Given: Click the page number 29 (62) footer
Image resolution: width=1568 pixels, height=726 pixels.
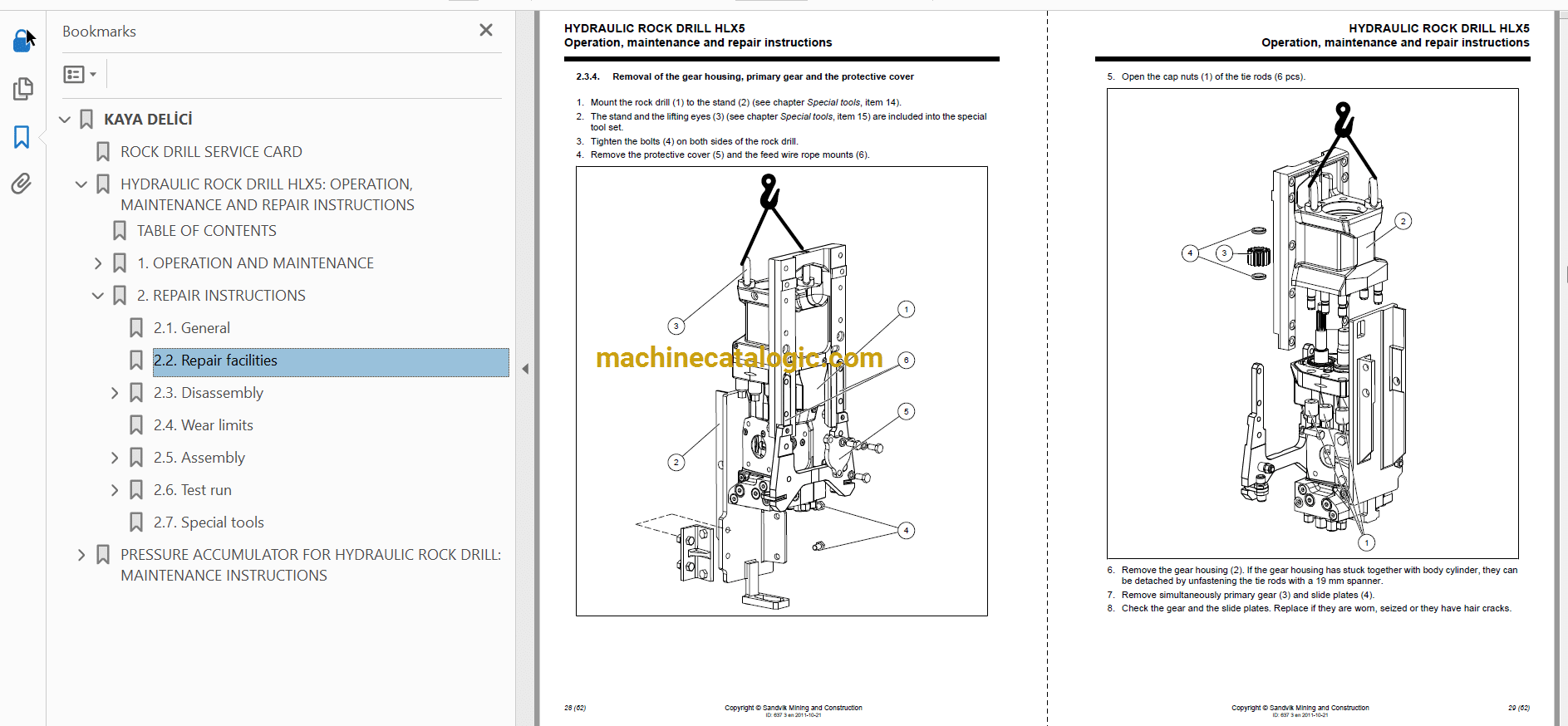Looking at the screenshot, I should (1519, 708).
